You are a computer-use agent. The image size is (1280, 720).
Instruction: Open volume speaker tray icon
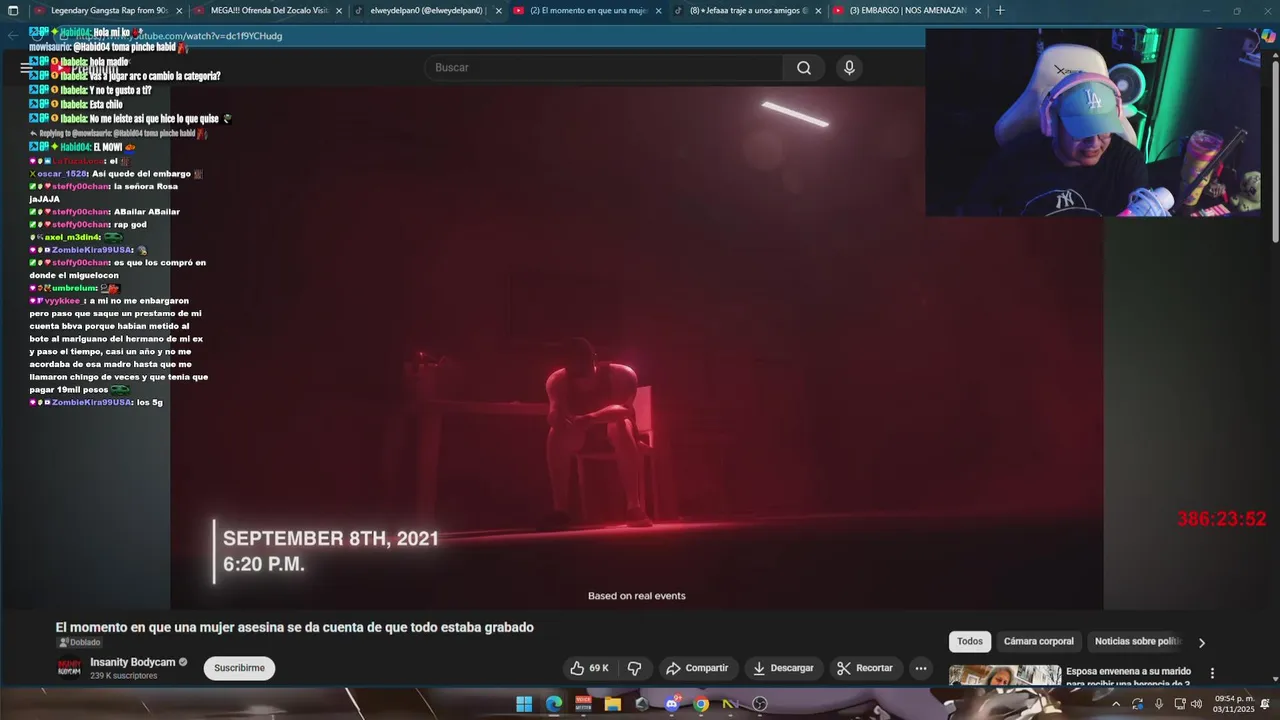tap(1197, 704)
